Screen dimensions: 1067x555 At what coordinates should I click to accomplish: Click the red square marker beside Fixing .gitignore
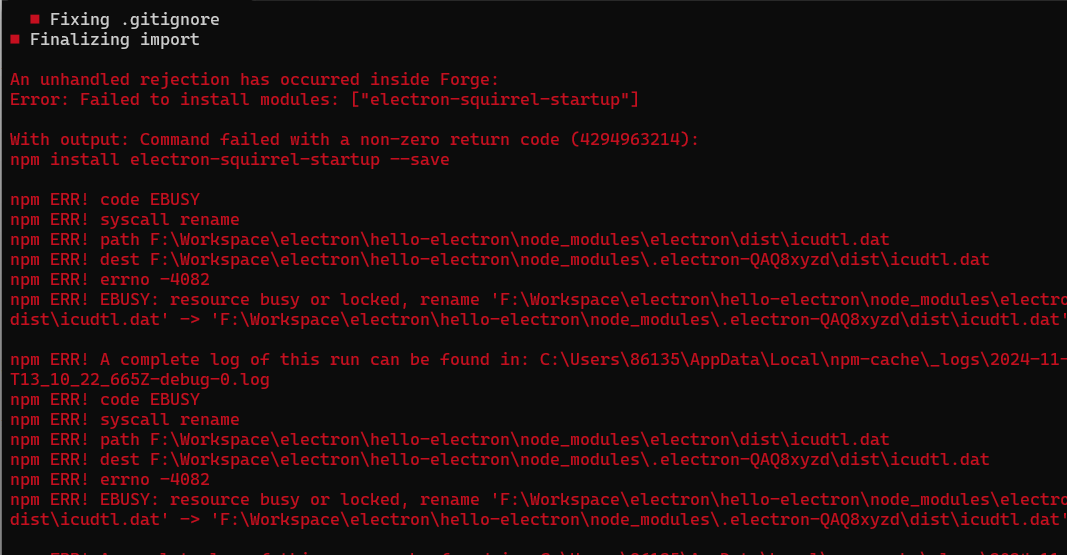[x=35, y=19]
